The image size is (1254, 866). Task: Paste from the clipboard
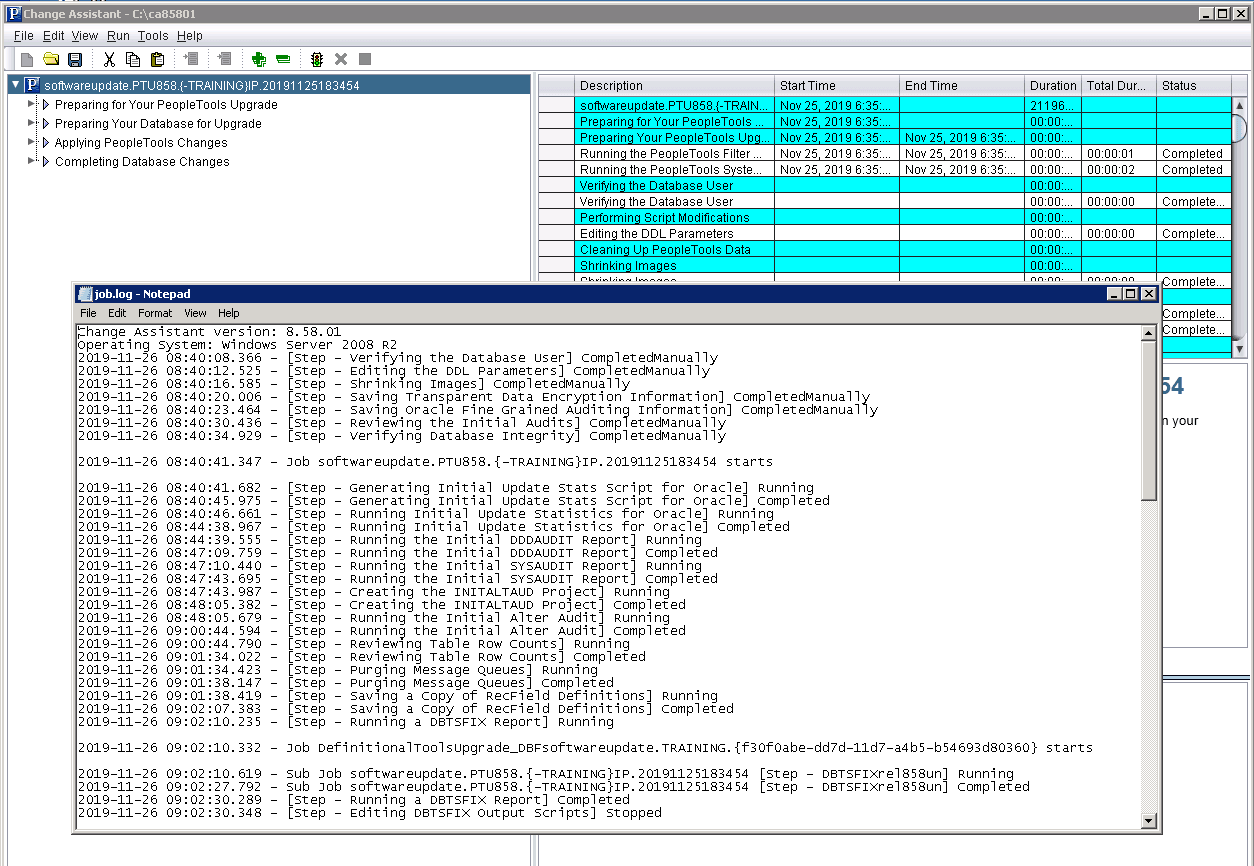click(x=156, y=58)
